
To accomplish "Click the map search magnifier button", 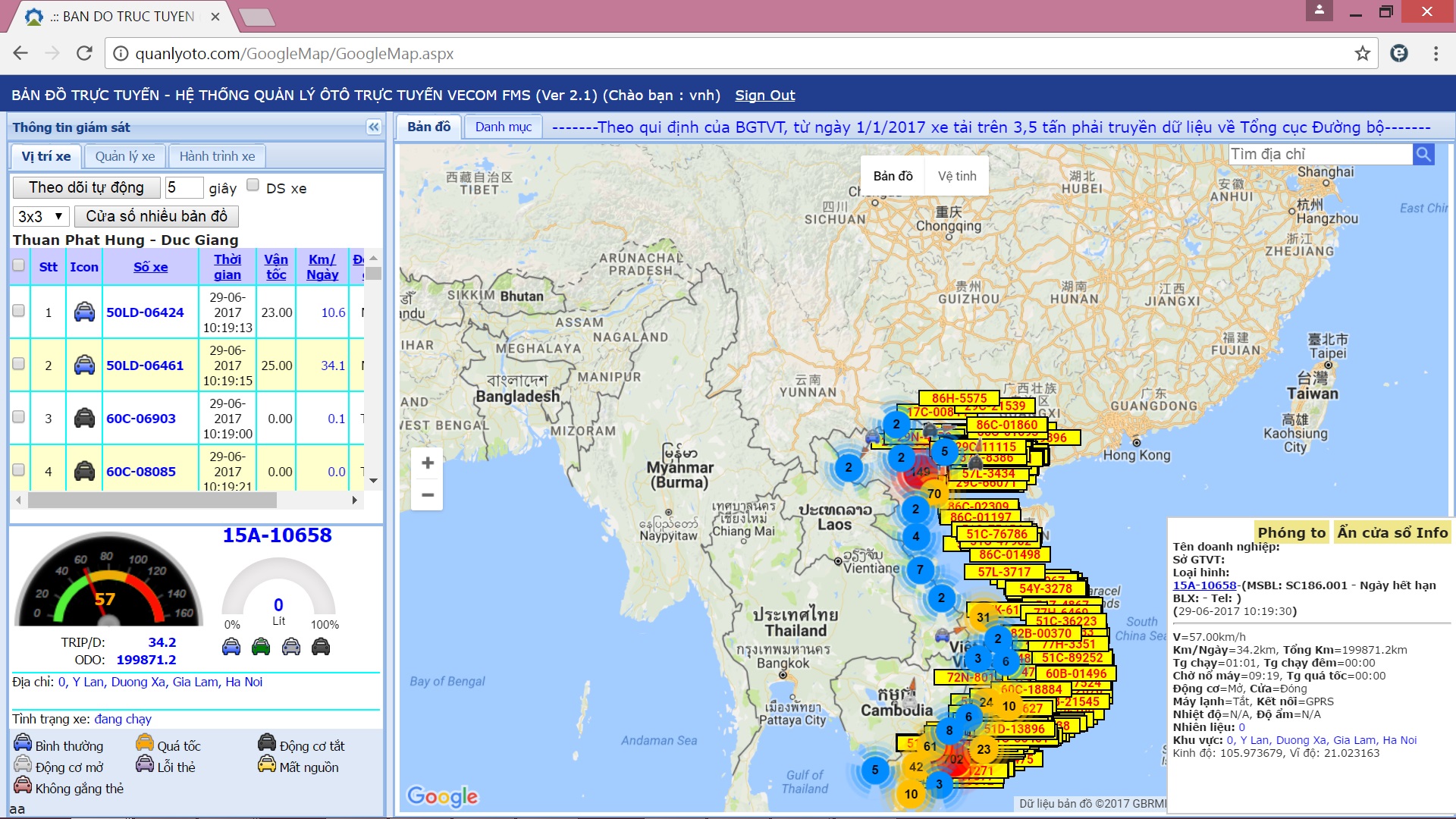I will click(x=1423, y=155).
